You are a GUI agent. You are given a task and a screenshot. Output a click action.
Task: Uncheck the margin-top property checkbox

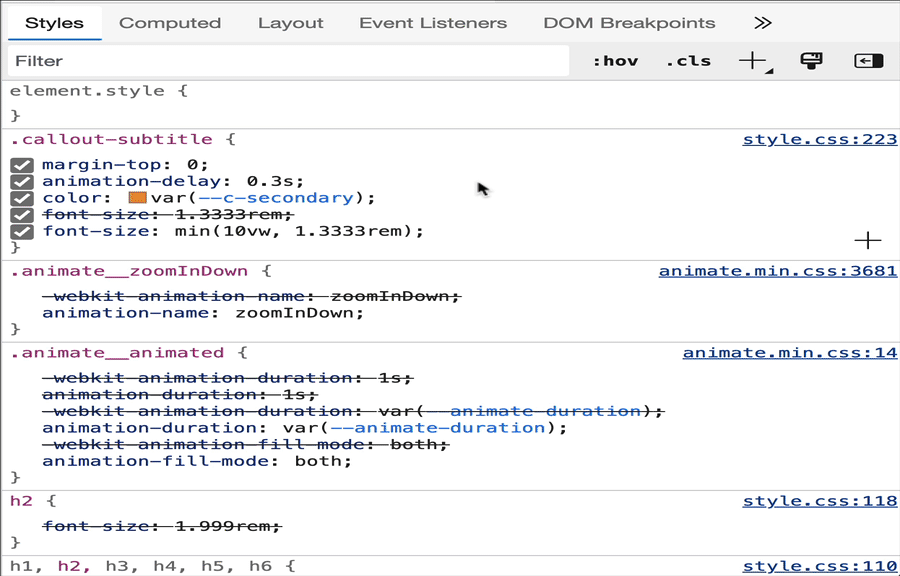point(21,164)
